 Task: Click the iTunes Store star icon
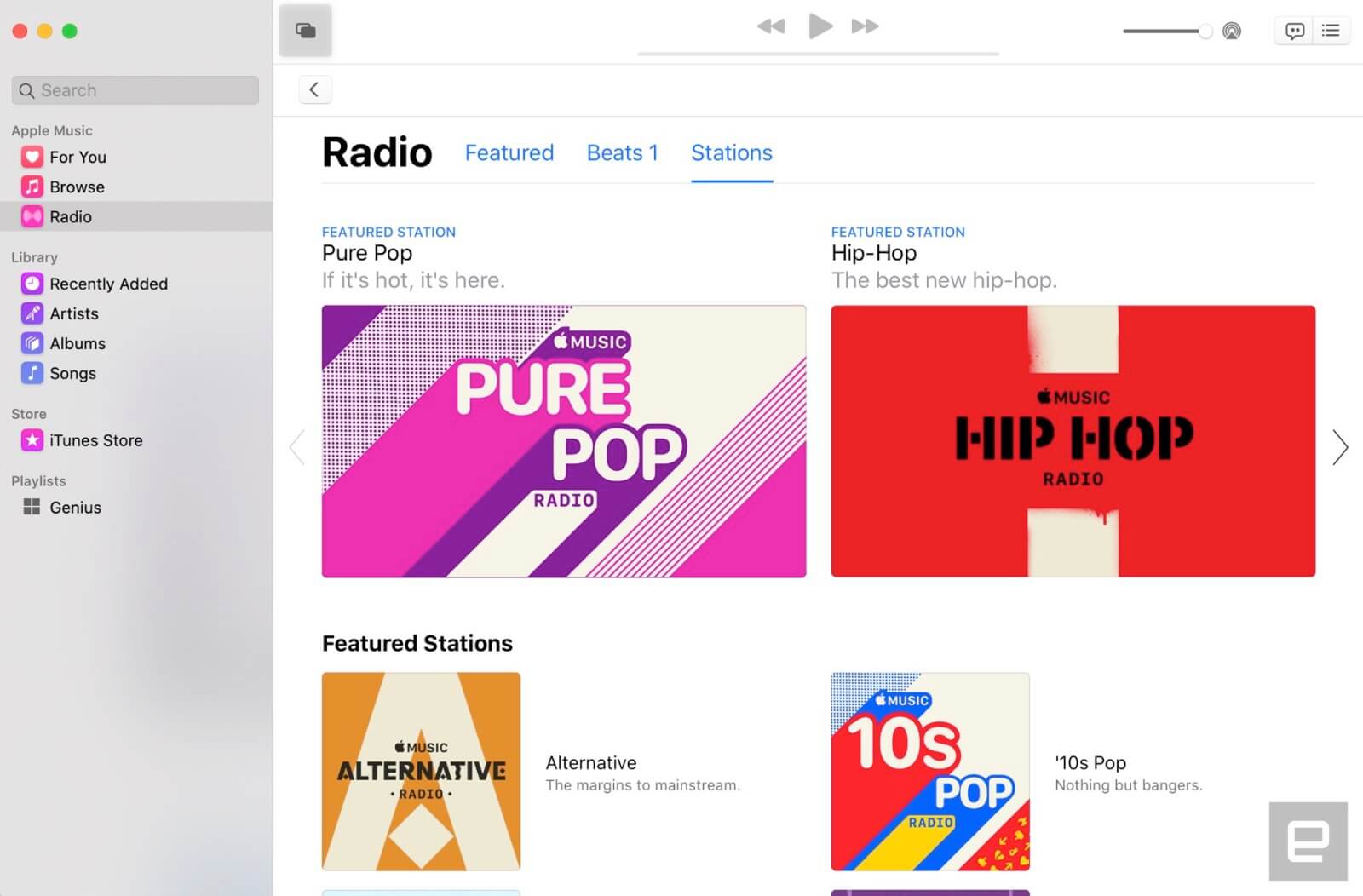pos(32,440)
